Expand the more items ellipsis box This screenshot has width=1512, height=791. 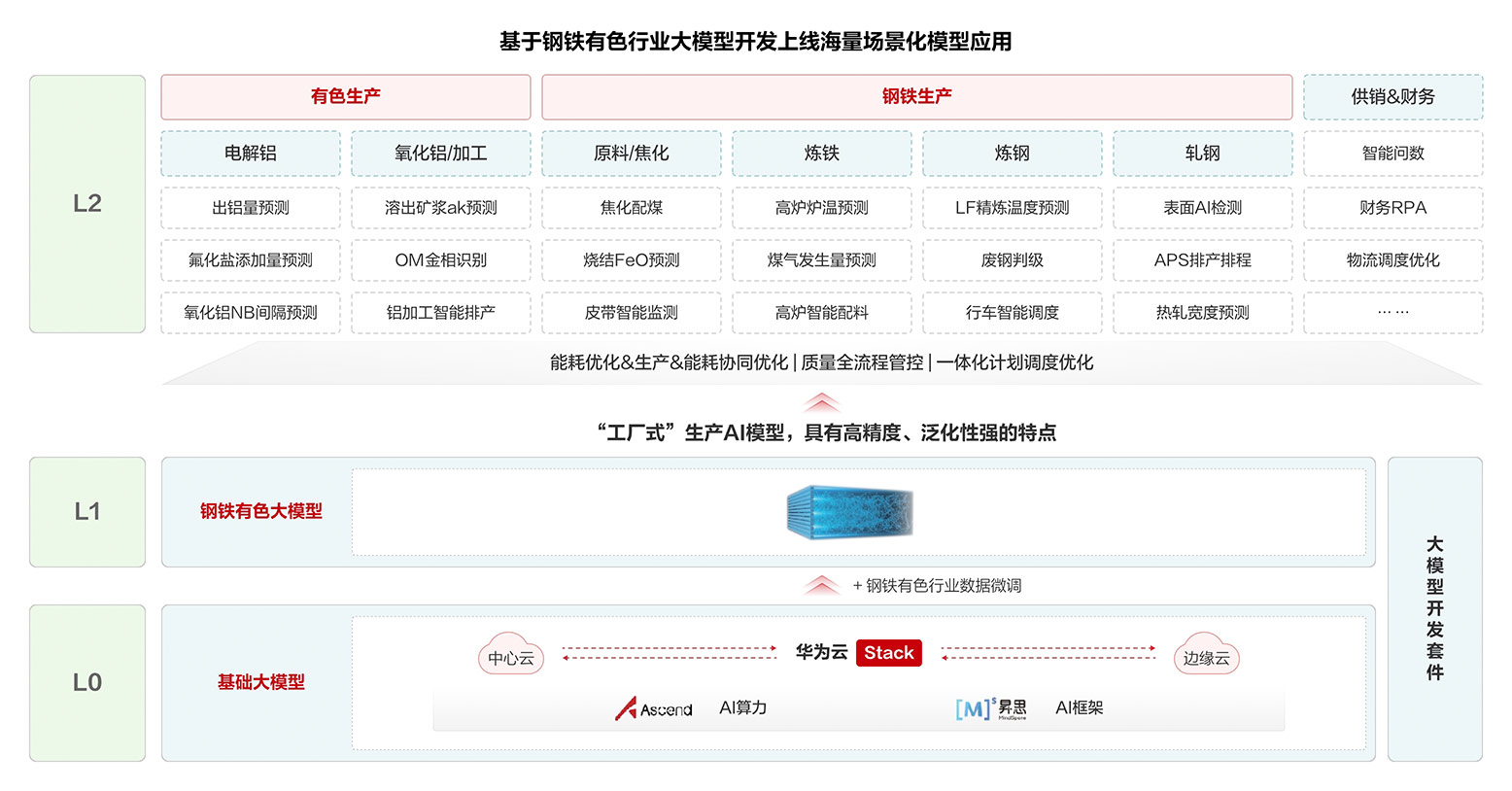(x=1392, y=313)
